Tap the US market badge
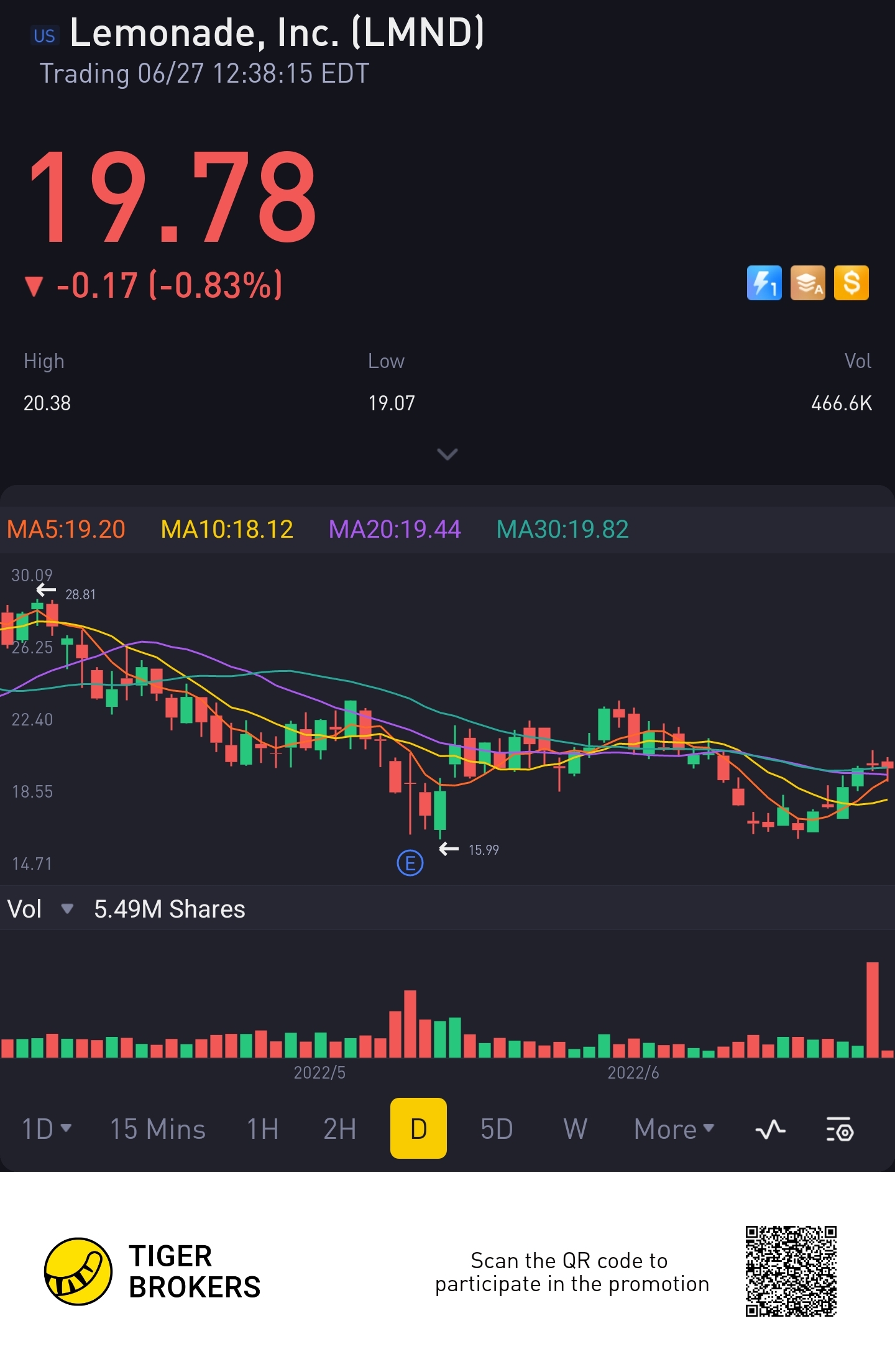Screen dimensions: 895x1372 coord(45,35)
